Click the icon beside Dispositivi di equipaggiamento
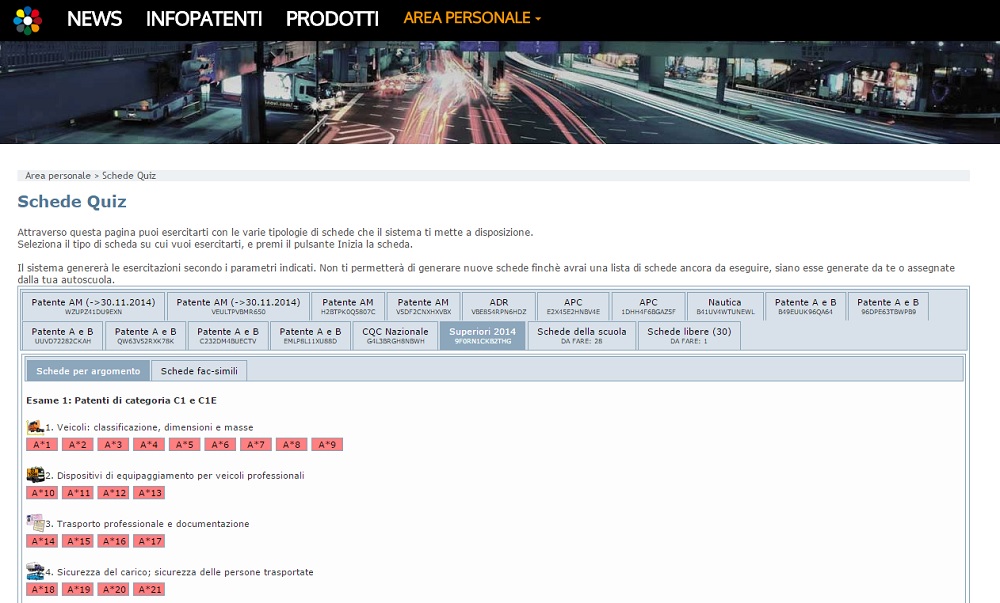The width and height of the screenshot is (1000, 603). pyautogui.click(x=35, y=475)
